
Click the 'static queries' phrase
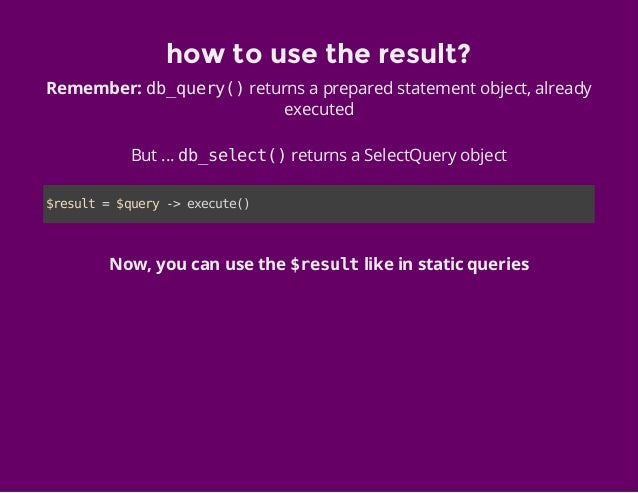tap(474, 264)
